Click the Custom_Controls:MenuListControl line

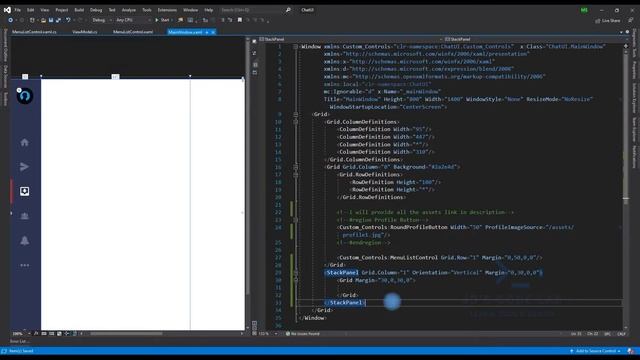[440, 258]
